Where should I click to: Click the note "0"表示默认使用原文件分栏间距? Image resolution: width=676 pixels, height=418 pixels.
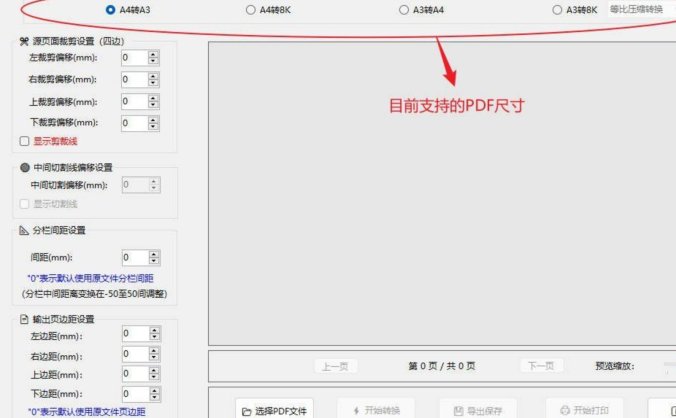tap(90, 278)
